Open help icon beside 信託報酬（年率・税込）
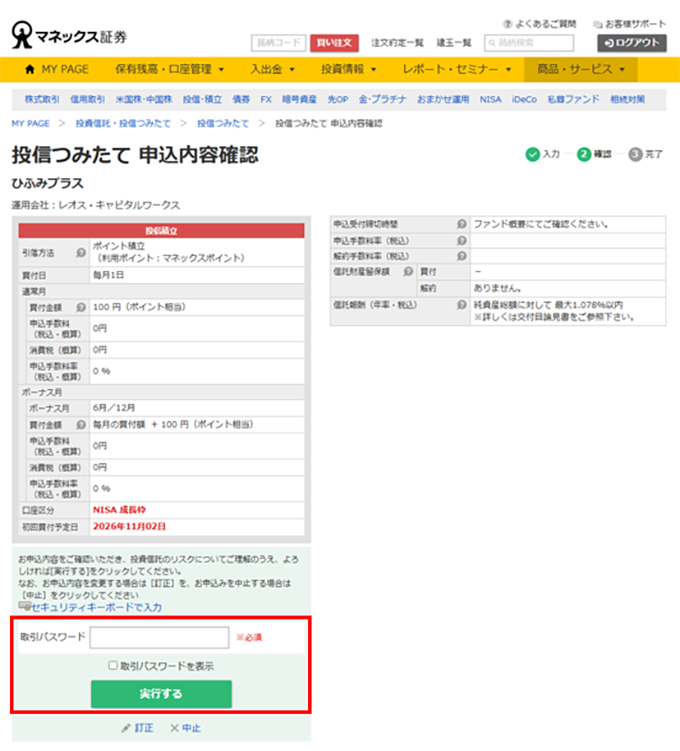The width and height of the screenshot is (680, 751). (462, 305)
